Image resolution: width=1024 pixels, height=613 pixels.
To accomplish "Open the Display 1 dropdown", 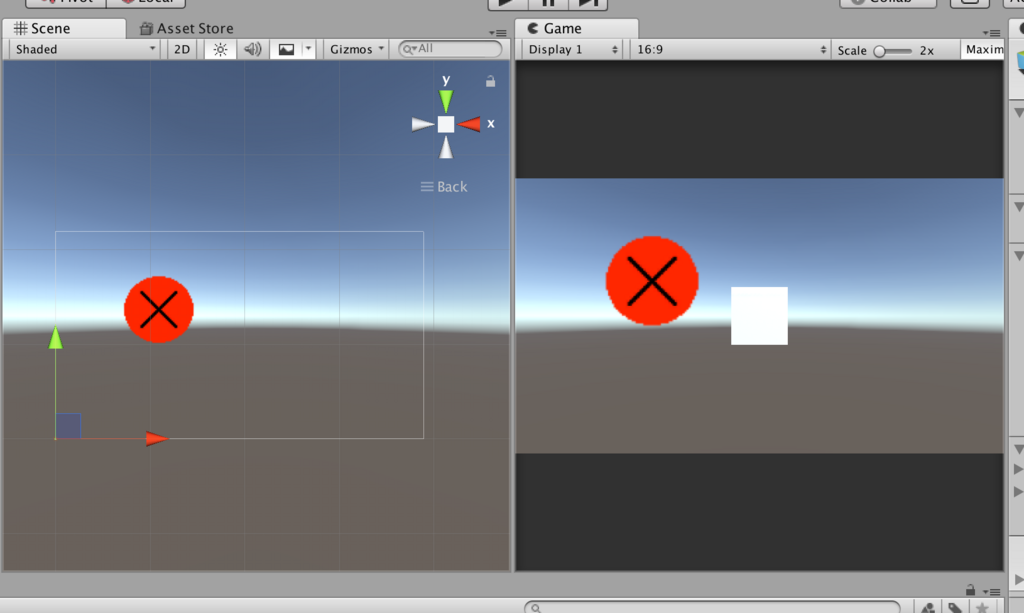I will pyautogui.click(x=571, y=49).
